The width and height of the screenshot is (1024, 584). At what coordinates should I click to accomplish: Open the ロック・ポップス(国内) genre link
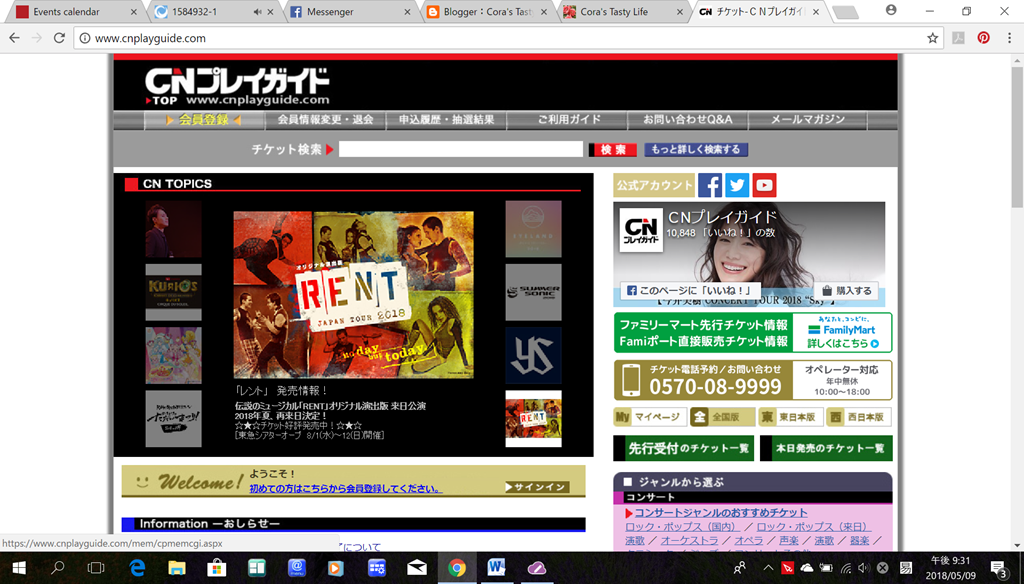pos(682,527)
